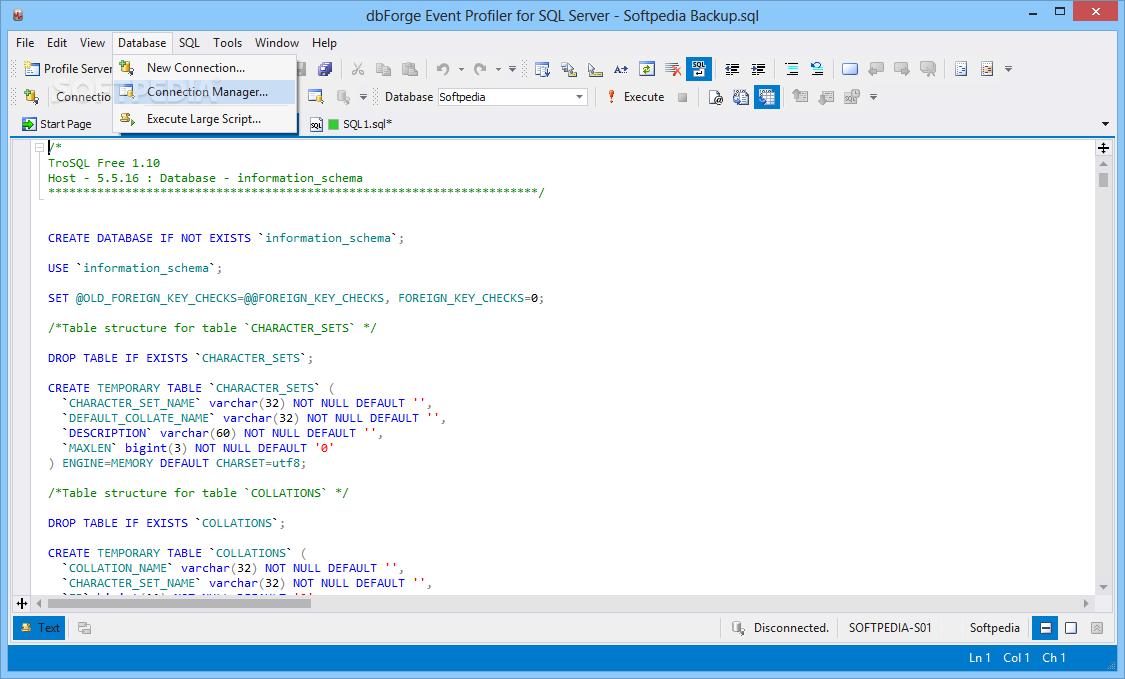Click the Softpedia database status label

point(994,628)
